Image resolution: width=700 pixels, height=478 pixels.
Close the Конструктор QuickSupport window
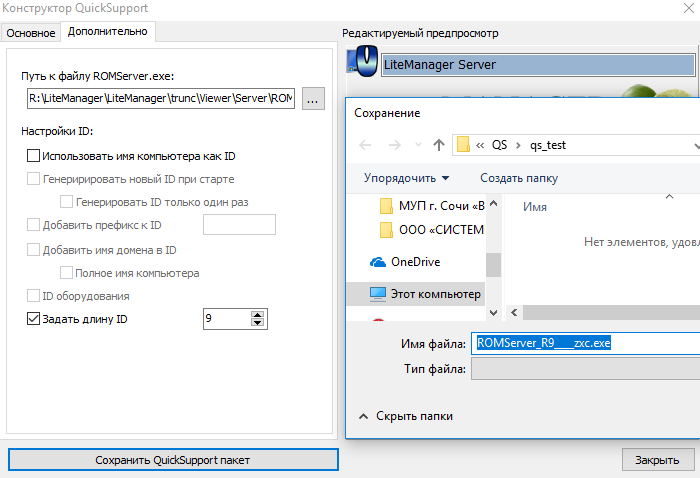tap(689, 8)
